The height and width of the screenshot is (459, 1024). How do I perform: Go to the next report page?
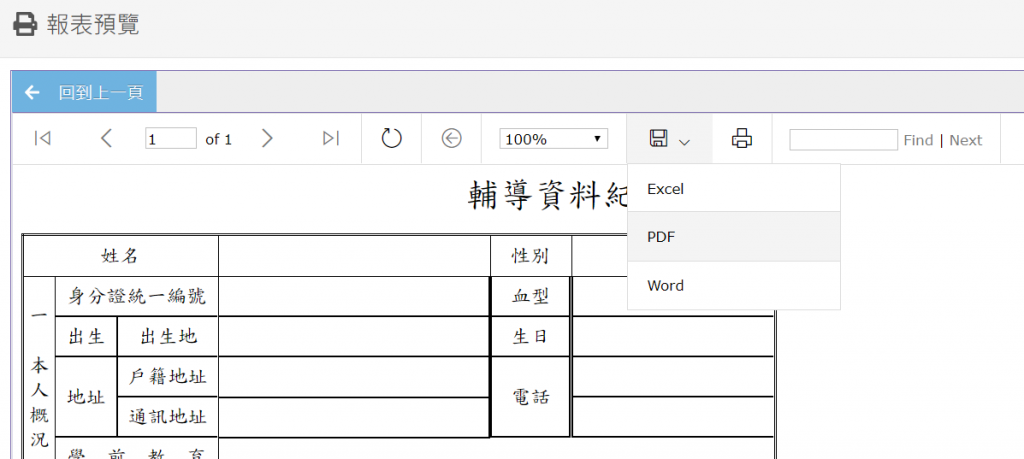266,138
